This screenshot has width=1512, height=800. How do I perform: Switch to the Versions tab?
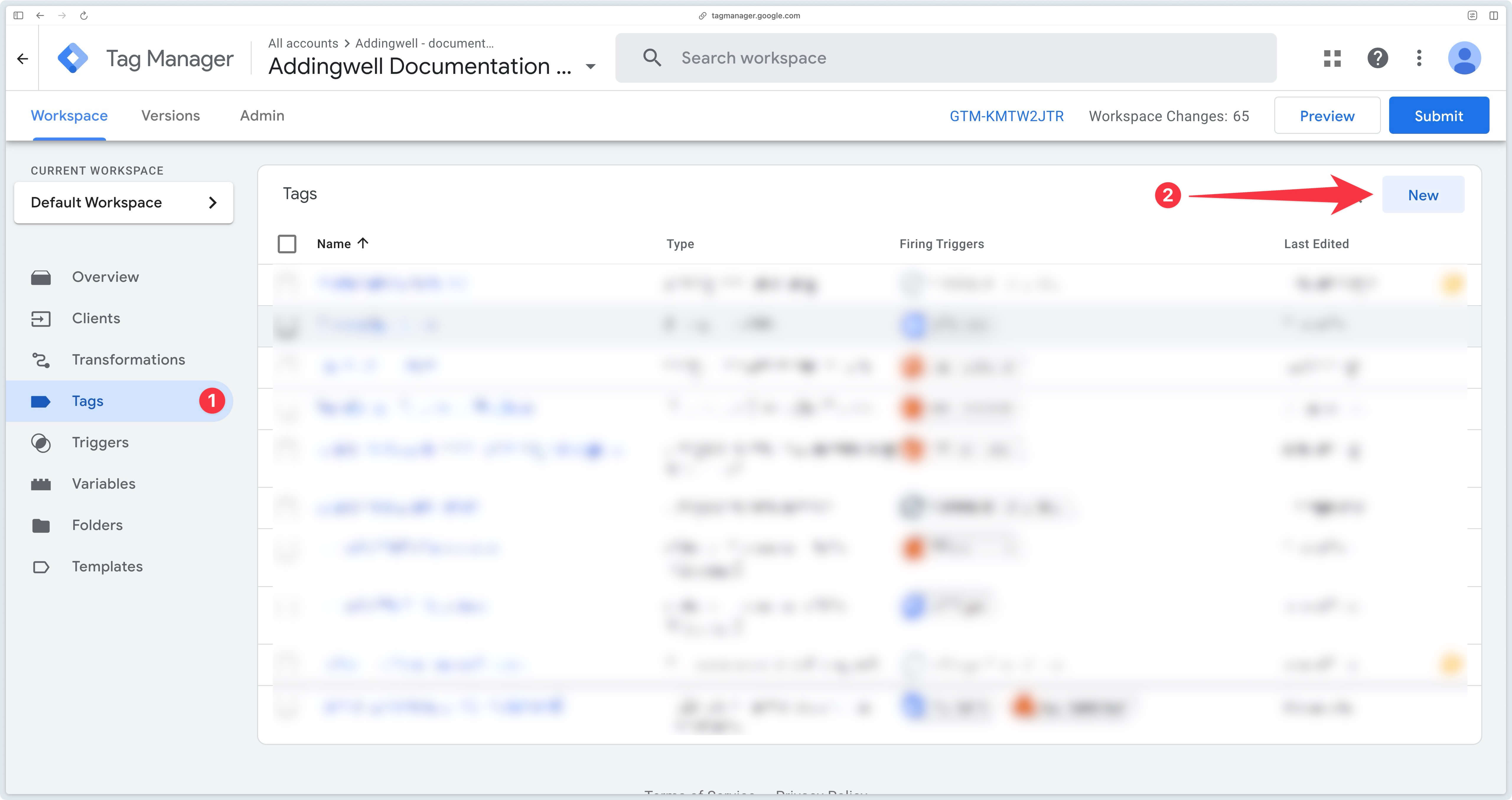coord(171,116)
